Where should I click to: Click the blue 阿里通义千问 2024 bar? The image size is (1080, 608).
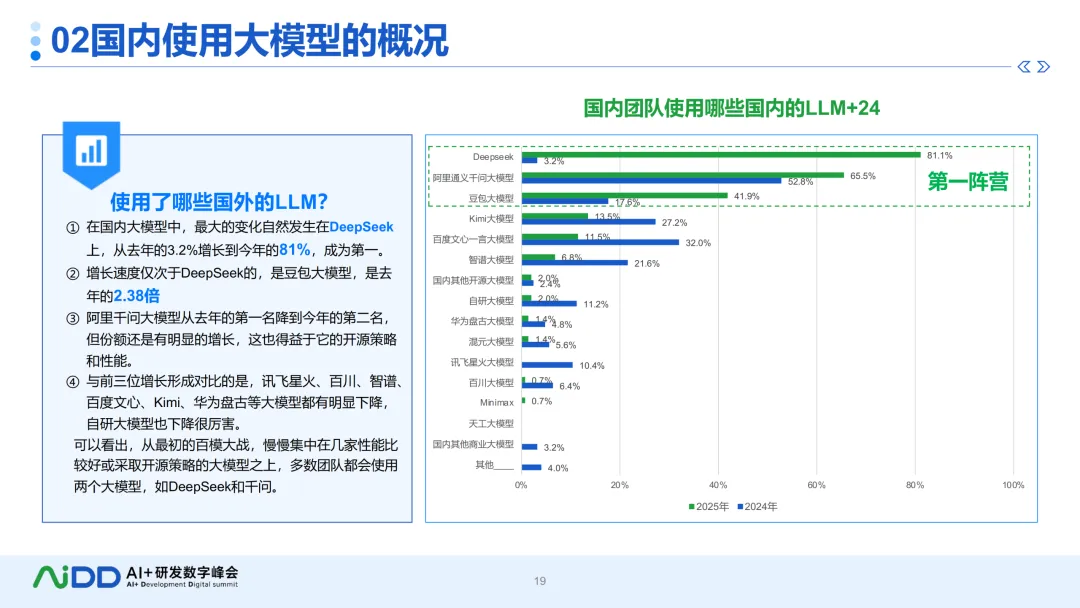click(652, 180)
